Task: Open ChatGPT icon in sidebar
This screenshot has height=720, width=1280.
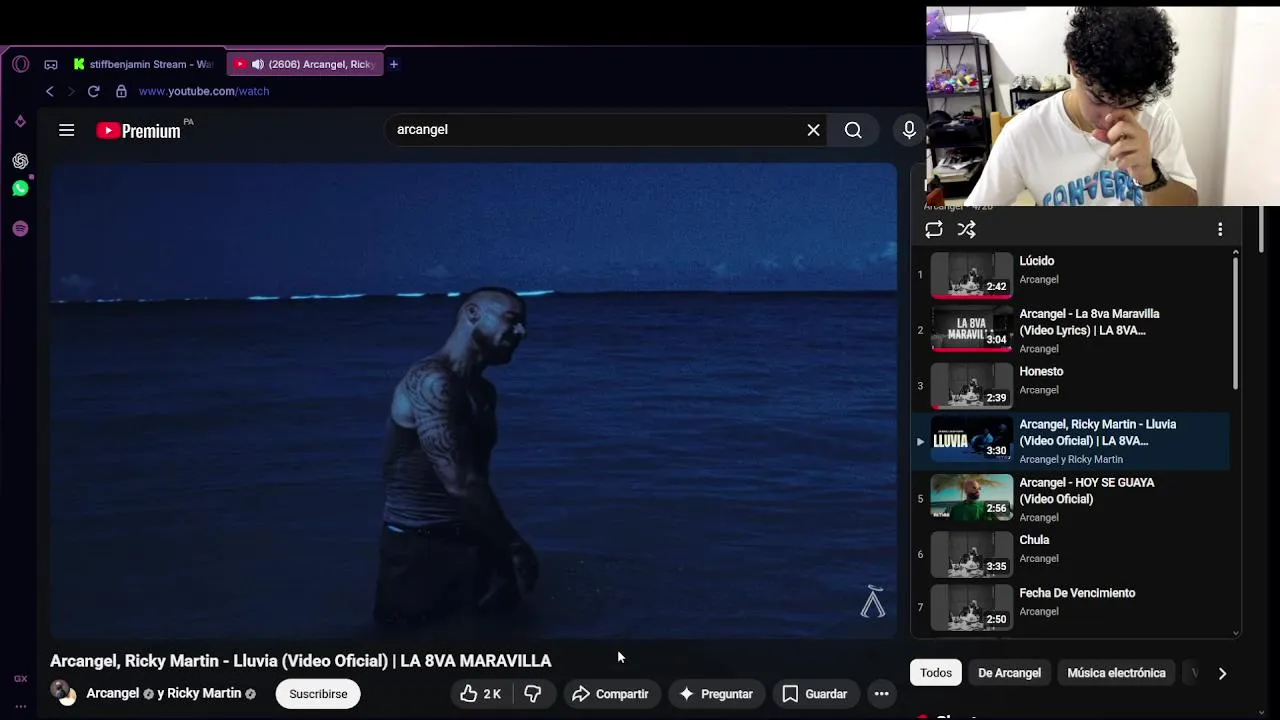Action: (x=20, y=161)
